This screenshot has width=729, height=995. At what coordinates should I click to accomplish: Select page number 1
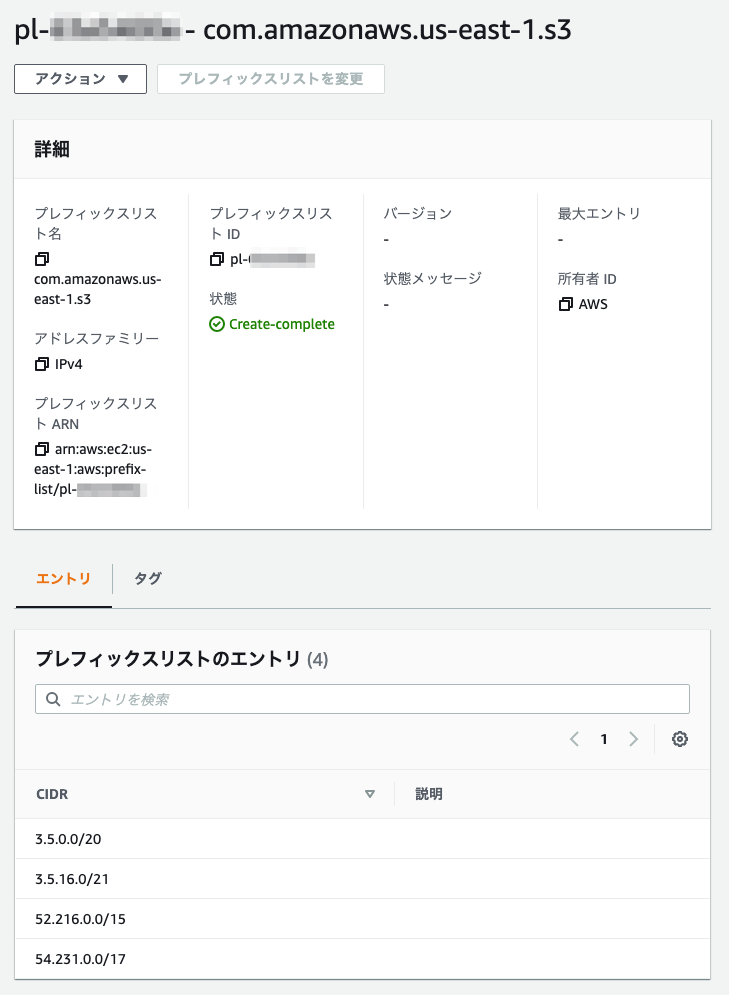(x=604, y=739)
